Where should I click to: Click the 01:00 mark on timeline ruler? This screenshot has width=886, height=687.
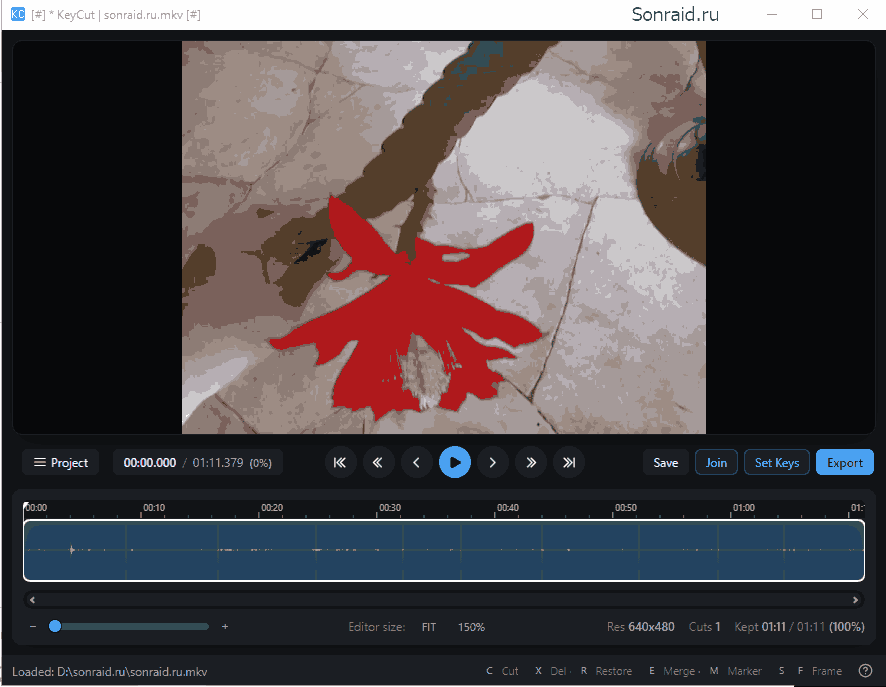tap(744, 508)
